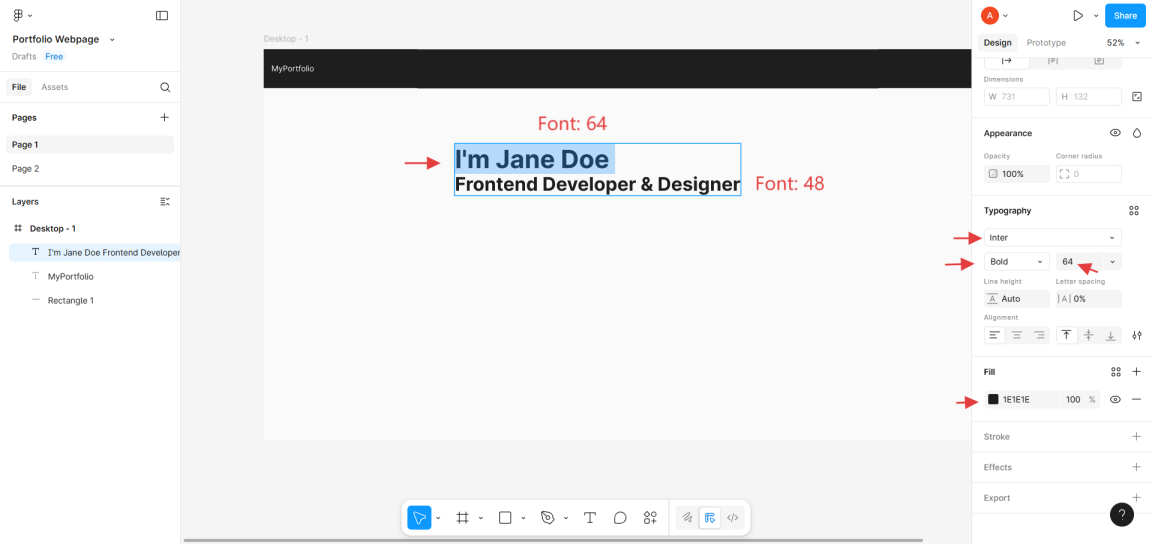Switch to Dev Mode toggle

coord(733,518)
